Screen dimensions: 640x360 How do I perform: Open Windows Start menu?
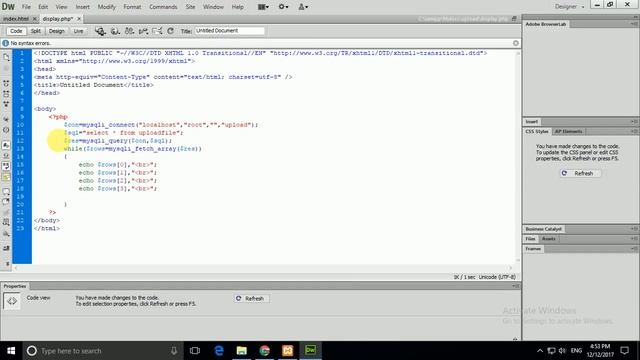click(11, 351)
